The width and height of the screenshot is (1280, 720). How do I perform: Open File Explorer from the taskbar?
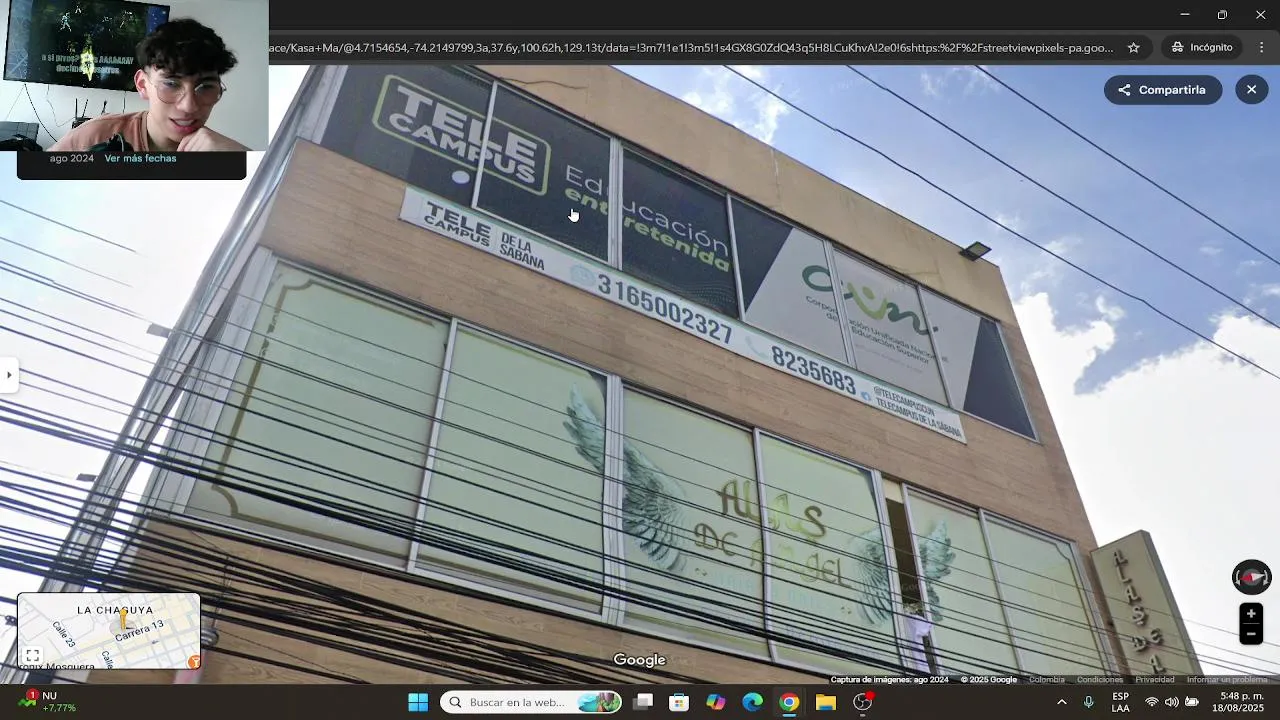826,702
